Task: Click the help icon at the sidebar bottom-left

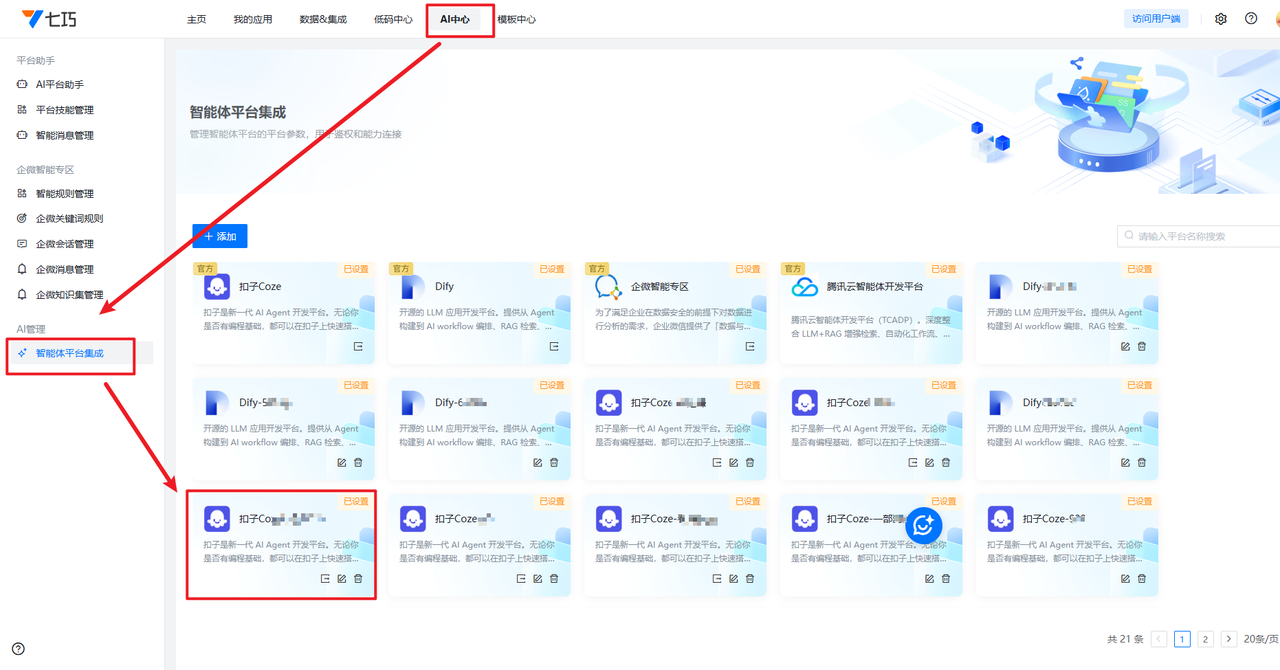Action: pyautogui.click(x=18, y=648)
